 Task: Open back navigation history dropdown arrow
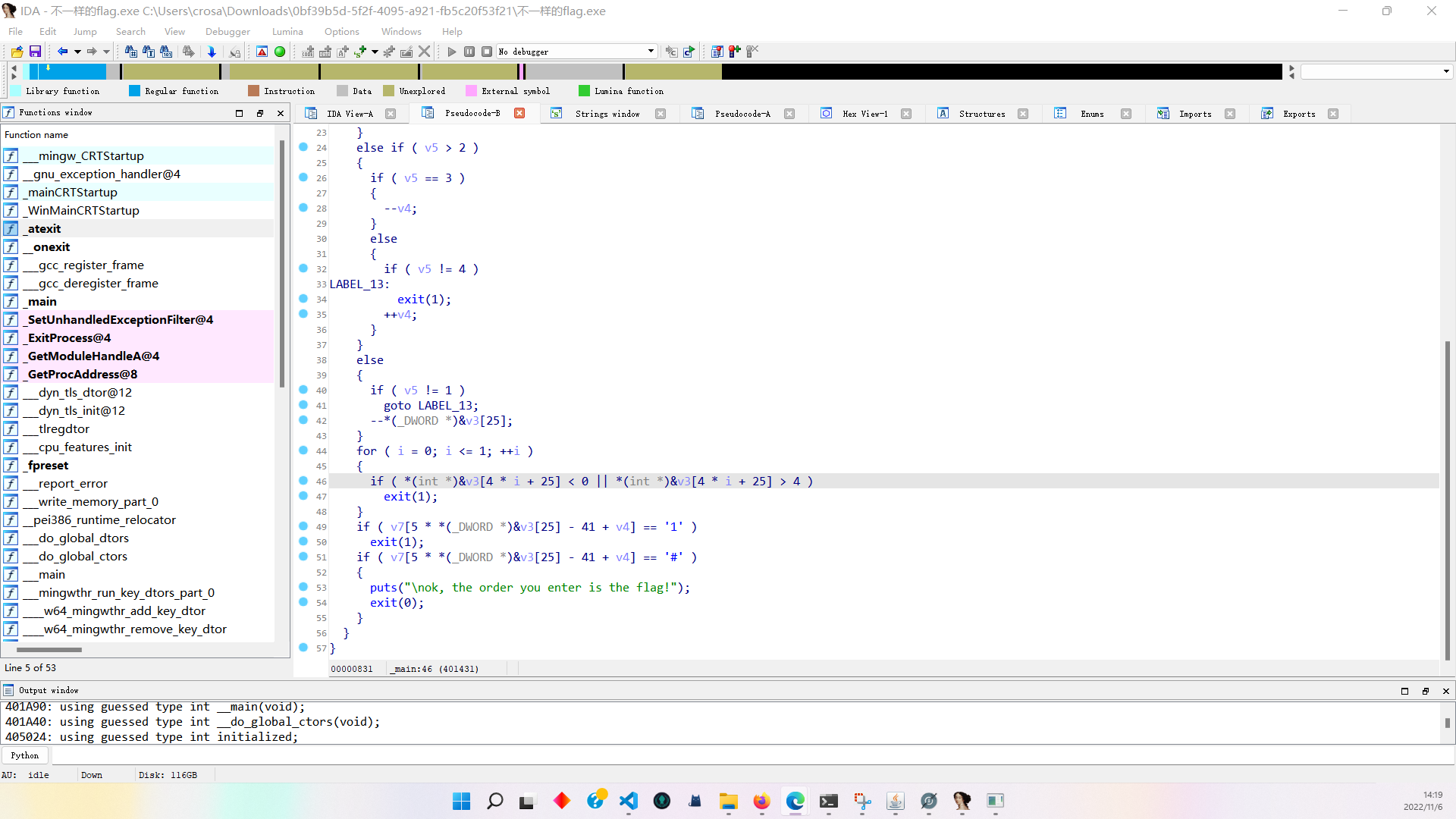pyautogui.click(x=77, y=52)
